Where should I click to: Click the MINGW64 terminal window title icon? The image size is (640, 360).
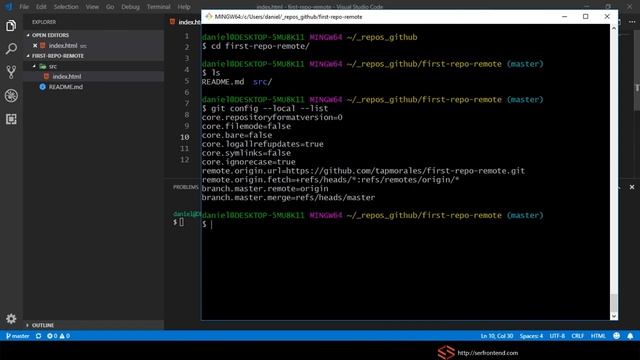[x=209, y=17]
